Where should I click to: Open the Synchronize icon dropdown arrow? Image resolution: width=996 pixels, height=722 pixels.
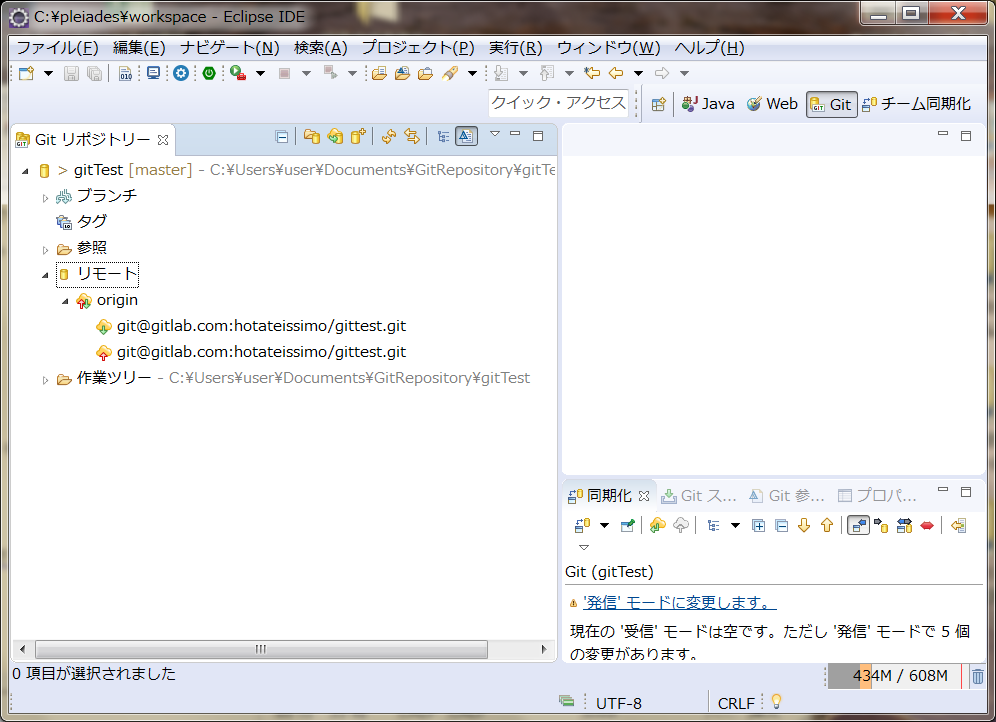coord(604,526)
